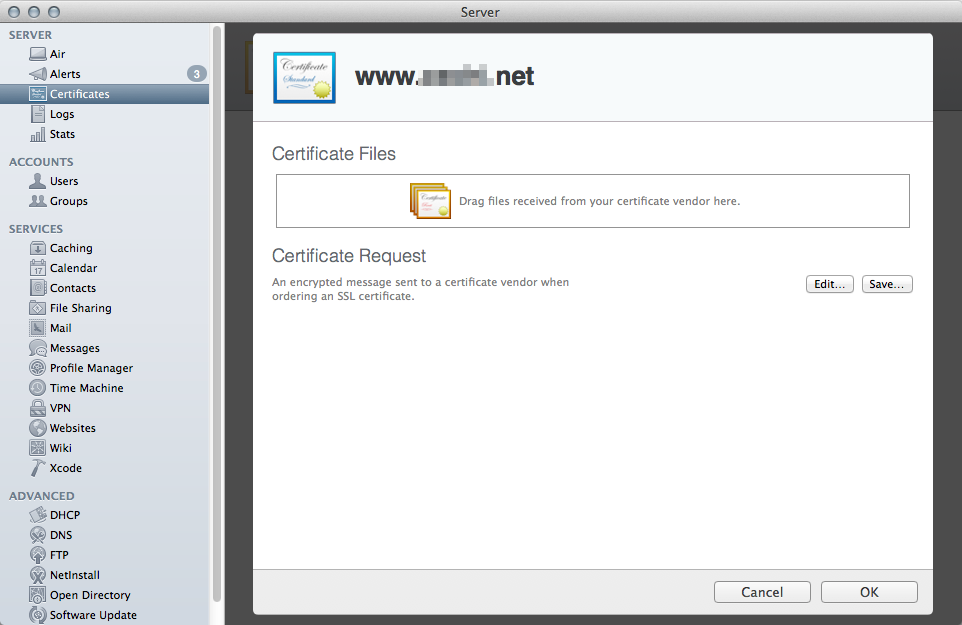Click the Time Machine service icon
962x625 pixels.
coord(38,388)
